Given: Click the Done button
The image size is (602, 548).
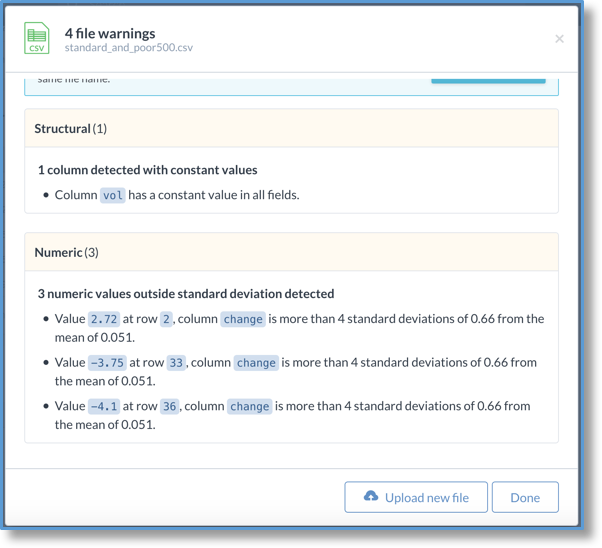Looking at the screenshot, I should pyautogui.click(x=525, y=497).
